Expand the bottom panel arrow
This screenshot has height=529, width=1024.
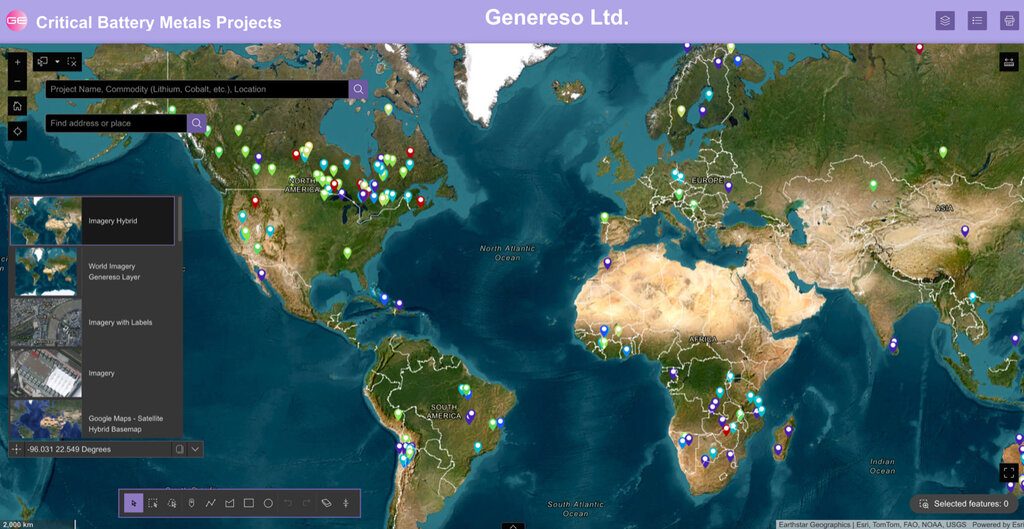[512, 525]
